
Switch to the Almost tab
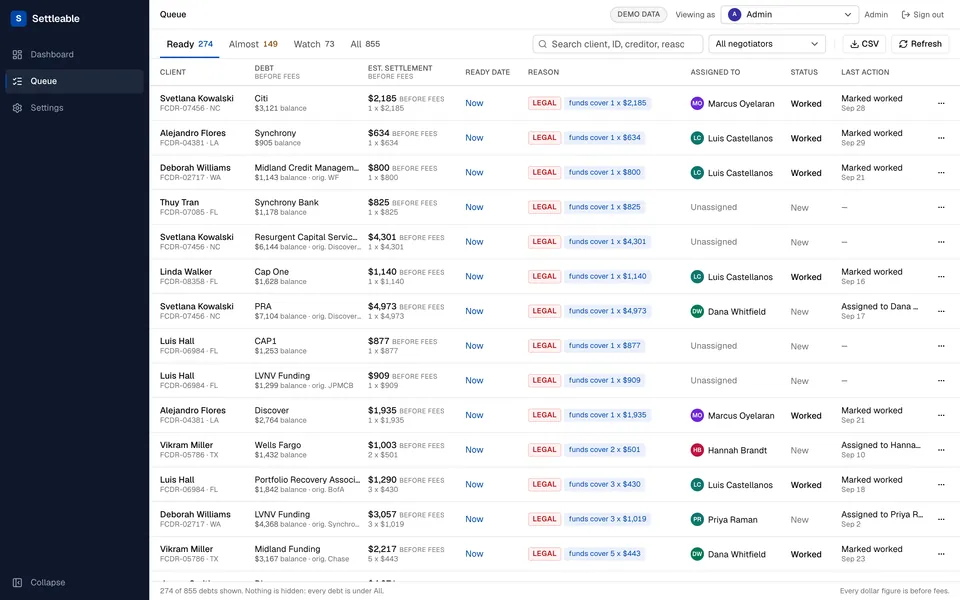point(253,44)
